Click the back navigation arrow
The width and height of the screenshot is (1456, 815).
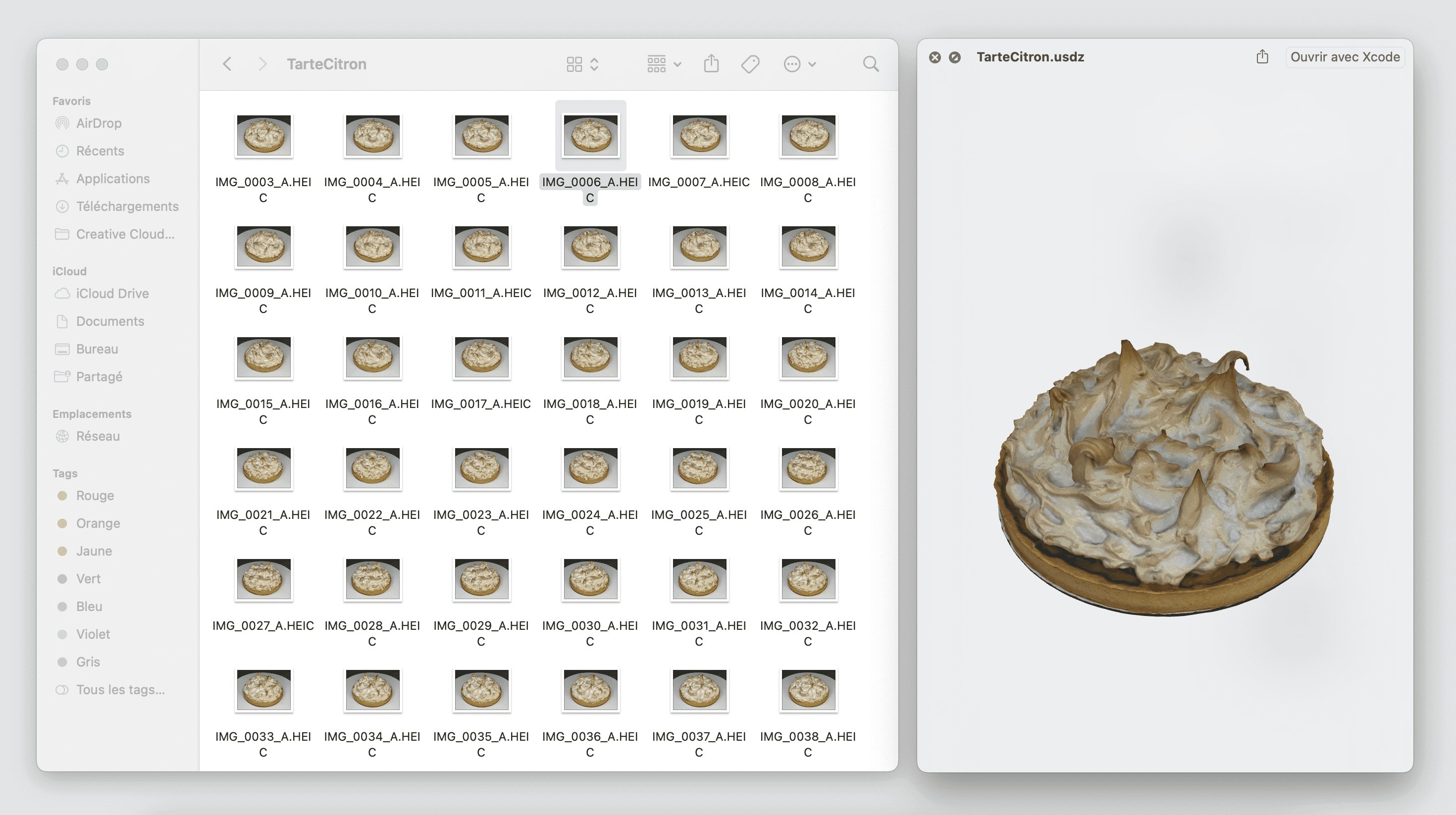click(227, 63)
